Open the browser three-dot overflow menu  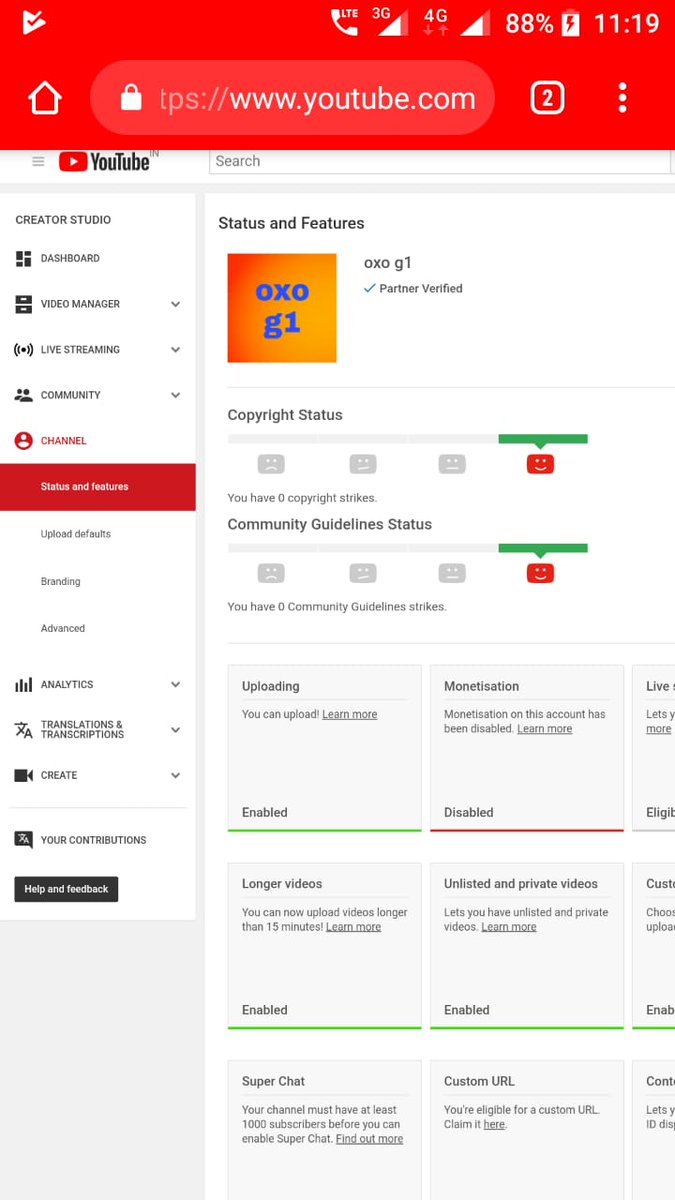point(622,98)
